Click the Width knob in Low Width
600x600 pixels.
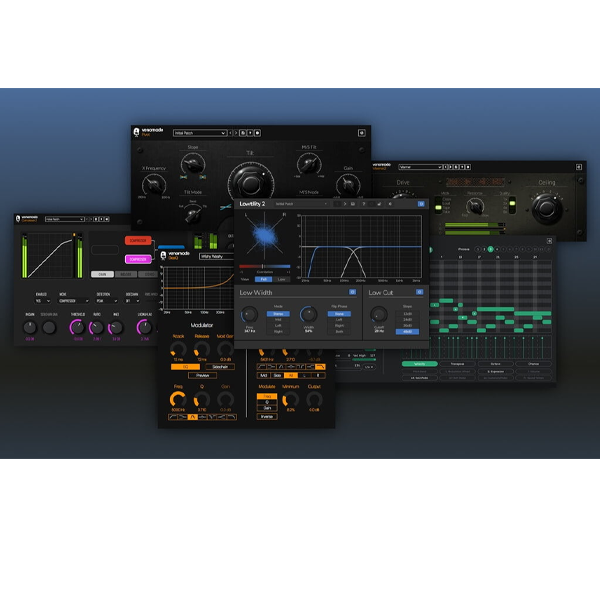point(308,314)
